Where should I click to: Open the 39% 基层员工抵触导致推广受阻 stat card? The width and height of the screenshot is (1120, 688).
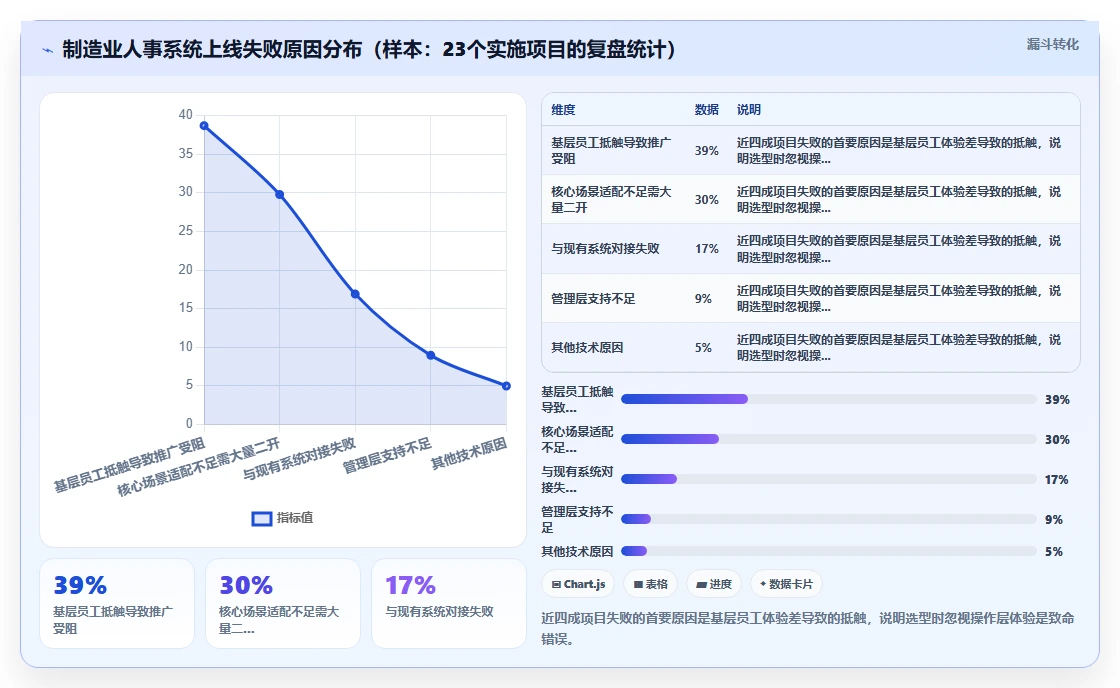[117, 604]
